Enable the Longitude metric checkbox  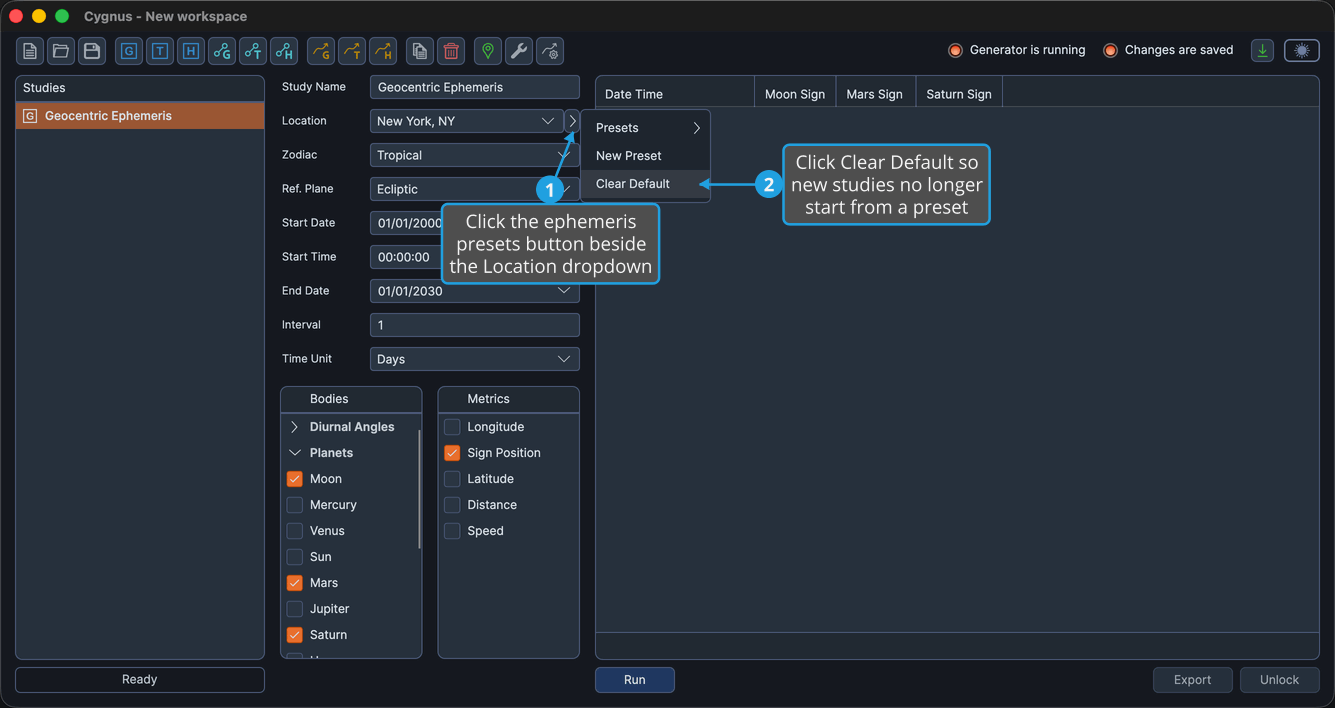click(x=452, y=427)
